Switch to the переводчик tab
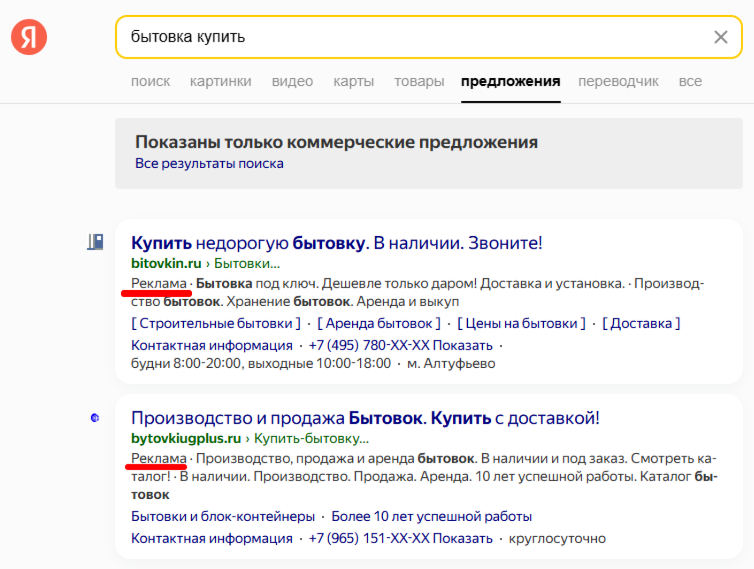The image size is (754, 569). coord(618,81)
